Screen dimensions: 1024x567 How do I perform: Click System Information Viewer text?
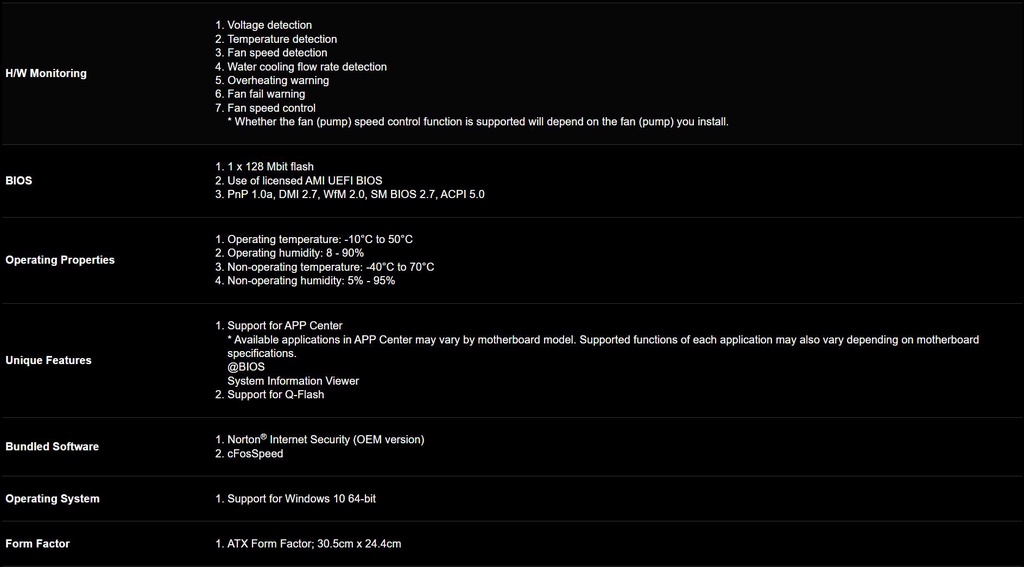point(293,381)
